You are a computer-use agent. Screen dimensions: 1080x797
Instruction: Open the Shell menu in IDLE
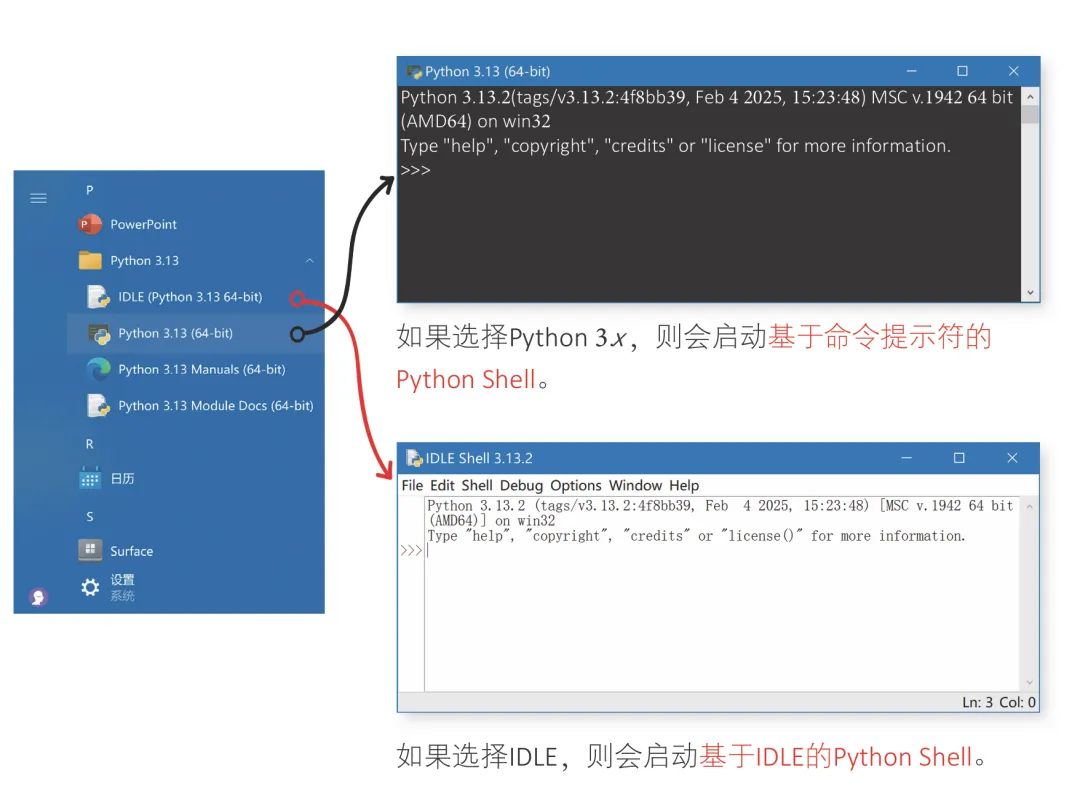[477, 486]
